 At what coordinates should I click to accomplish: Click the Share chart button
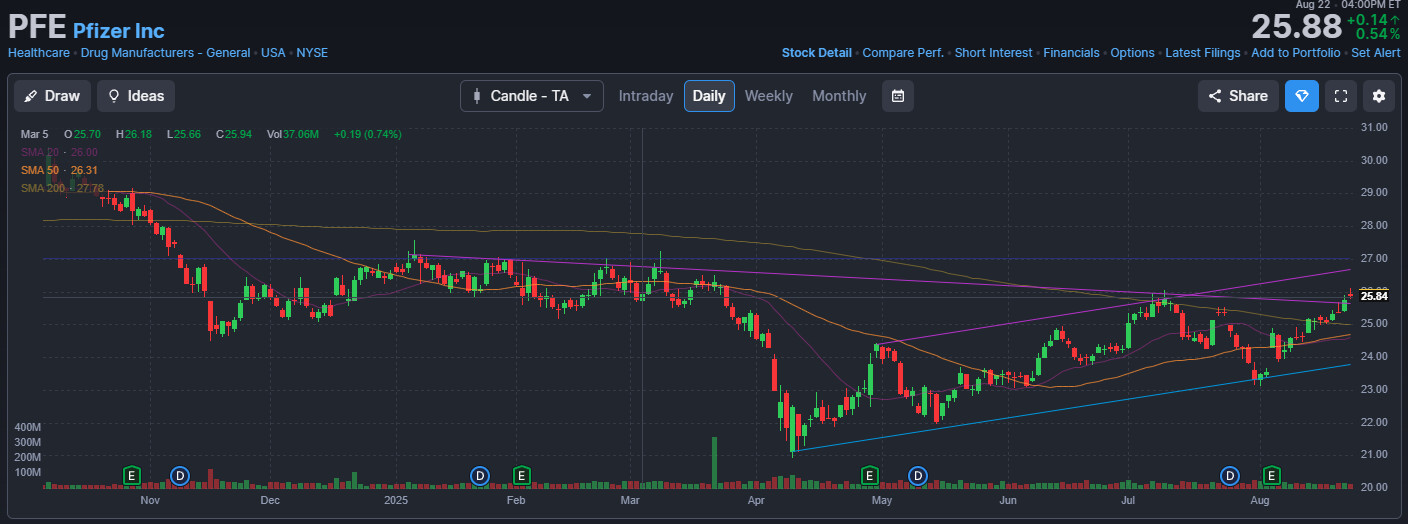(1238, 96)
